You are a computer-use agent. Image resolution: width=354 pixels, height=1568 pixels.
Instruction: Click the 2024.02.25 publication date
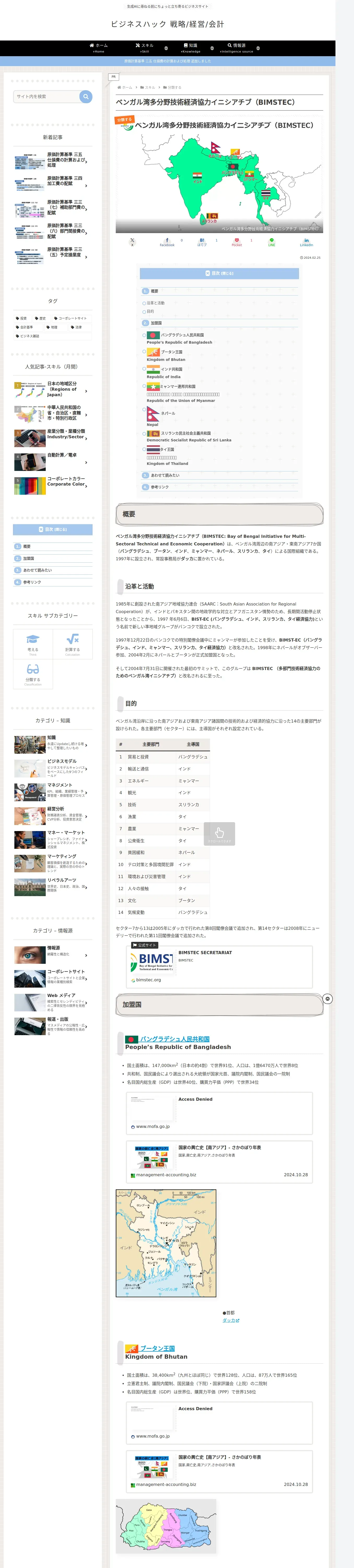point(310,257)
